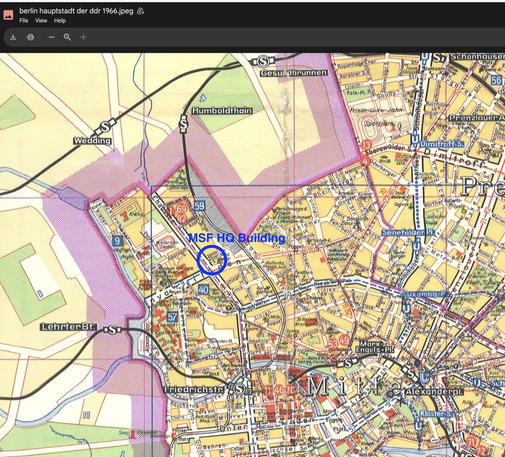Click the red marker pair 69 82

181,213
